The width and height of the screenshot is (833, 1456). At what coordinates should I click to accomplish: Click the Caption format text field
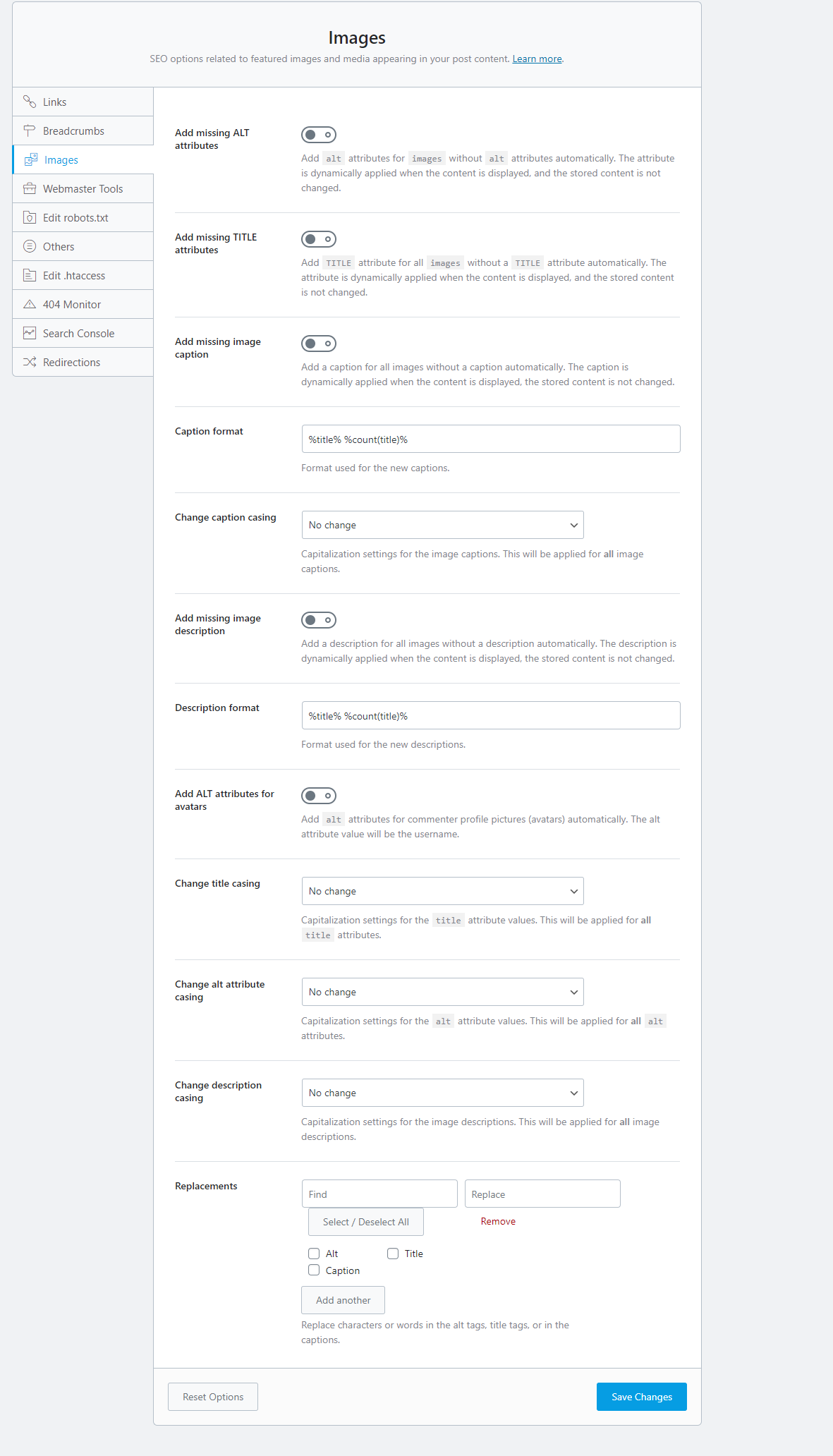[x=490, y=439]
